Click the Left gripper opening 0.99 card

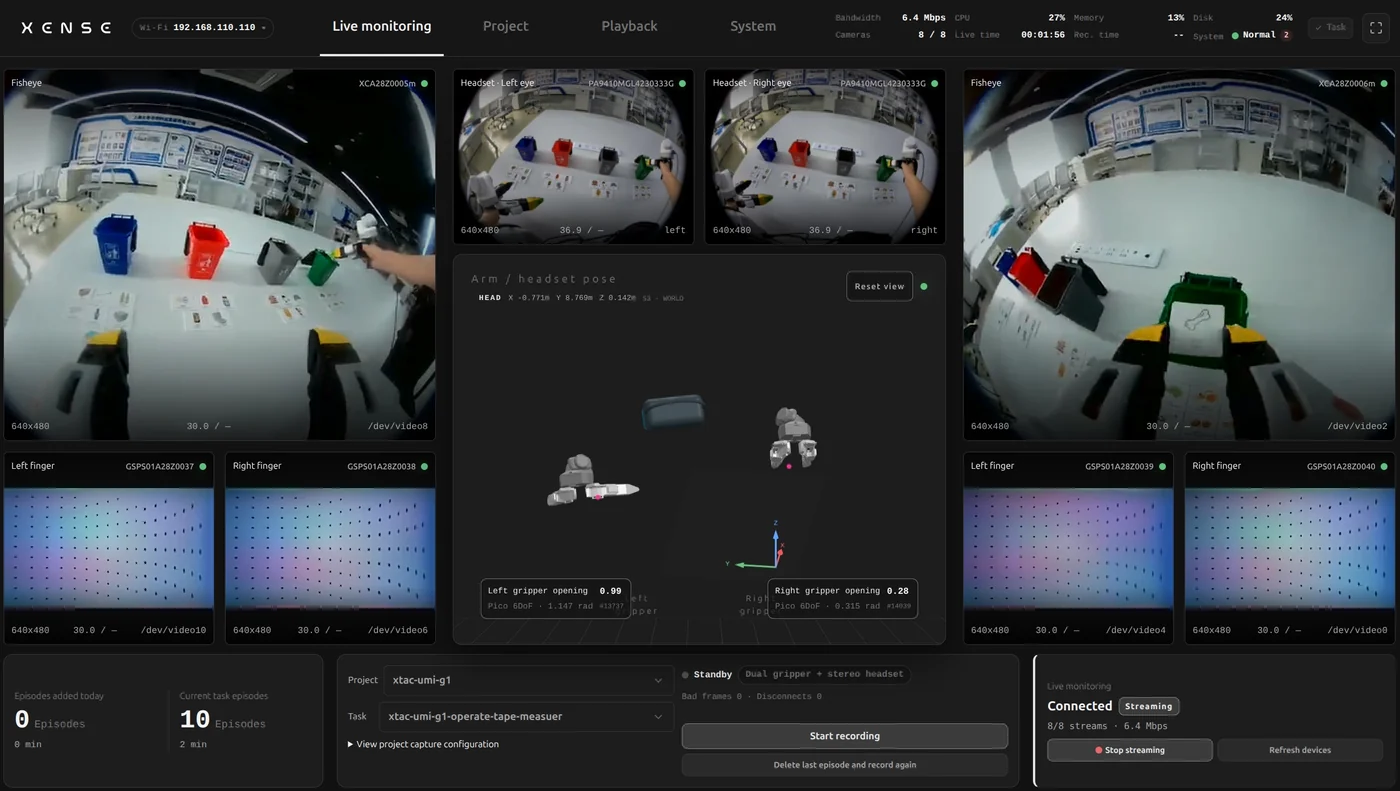(556, 598)
